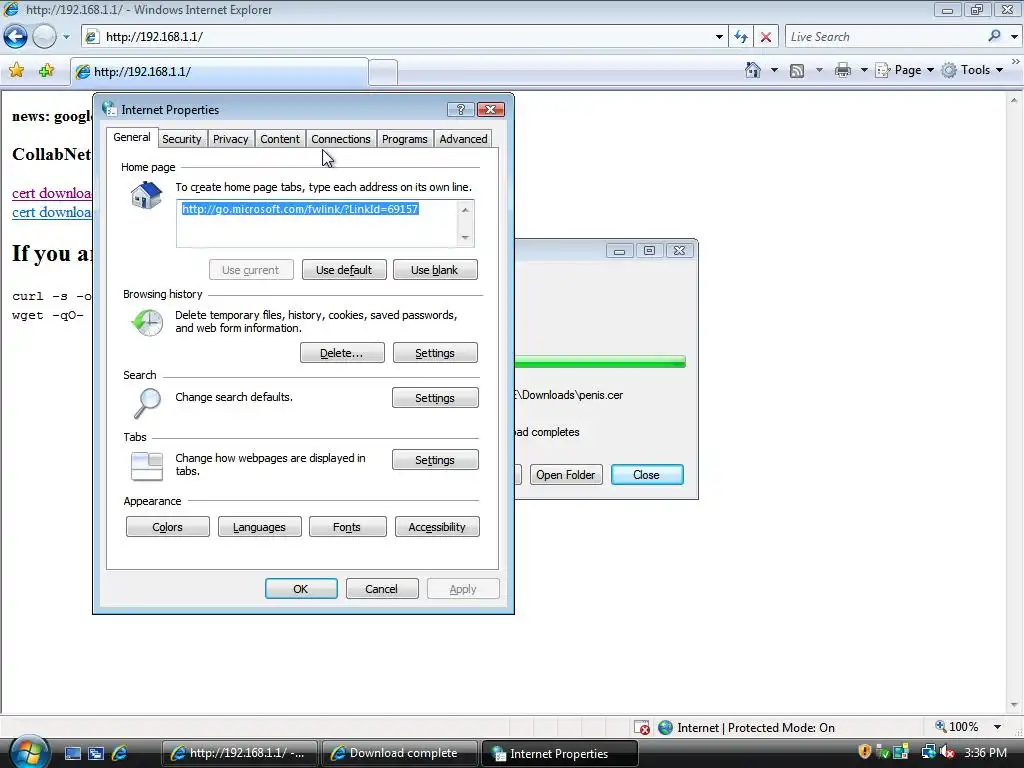1024x768 pixels.
Task: Switch to the Security tab
Action: click(182, 139)
